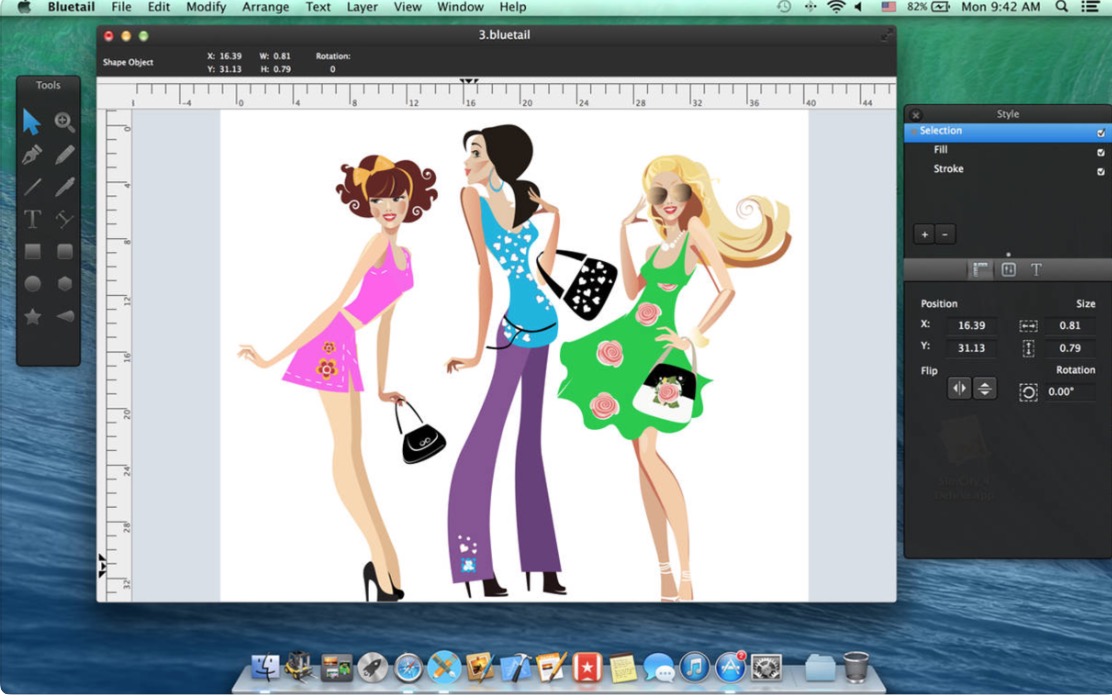Open the Layer menu
This screenshot has width=1112, height=700.
pos(362,7)
